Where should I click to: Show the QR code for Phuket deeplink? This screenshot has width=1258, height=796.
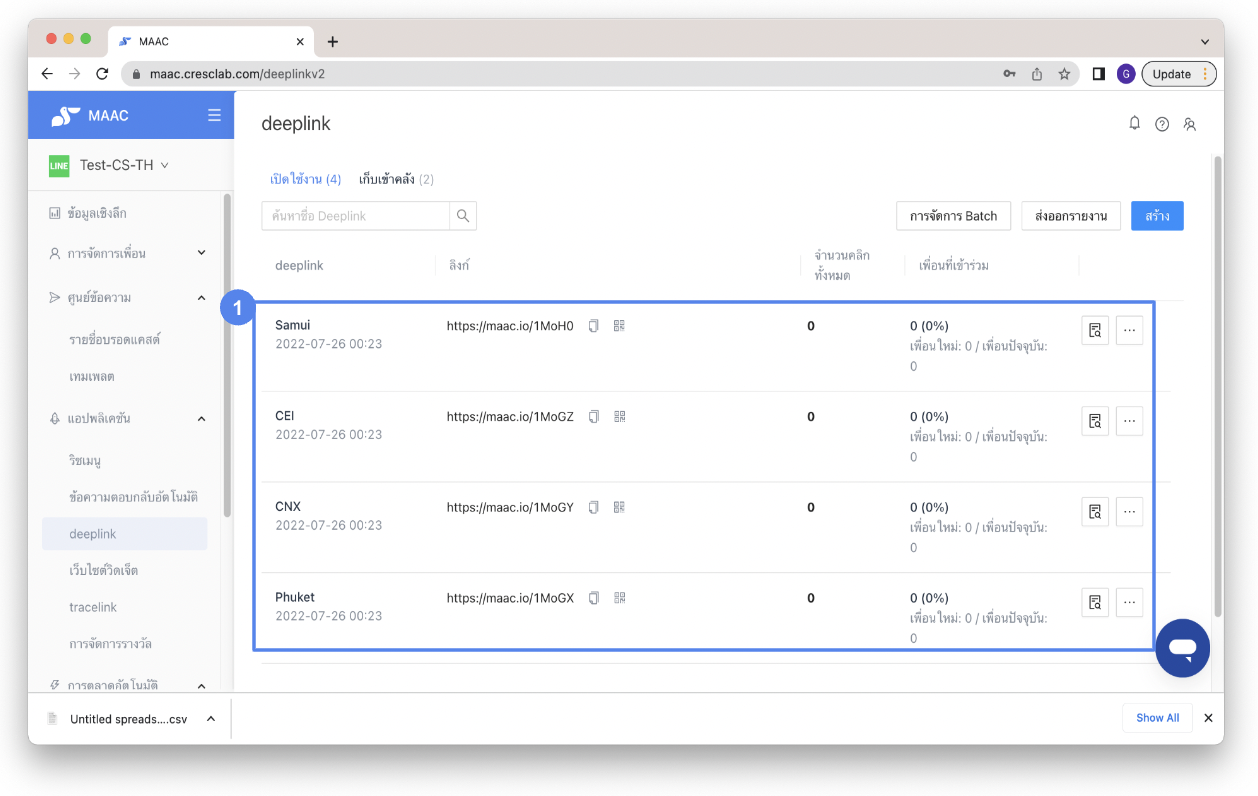click(x=619, y=597)
